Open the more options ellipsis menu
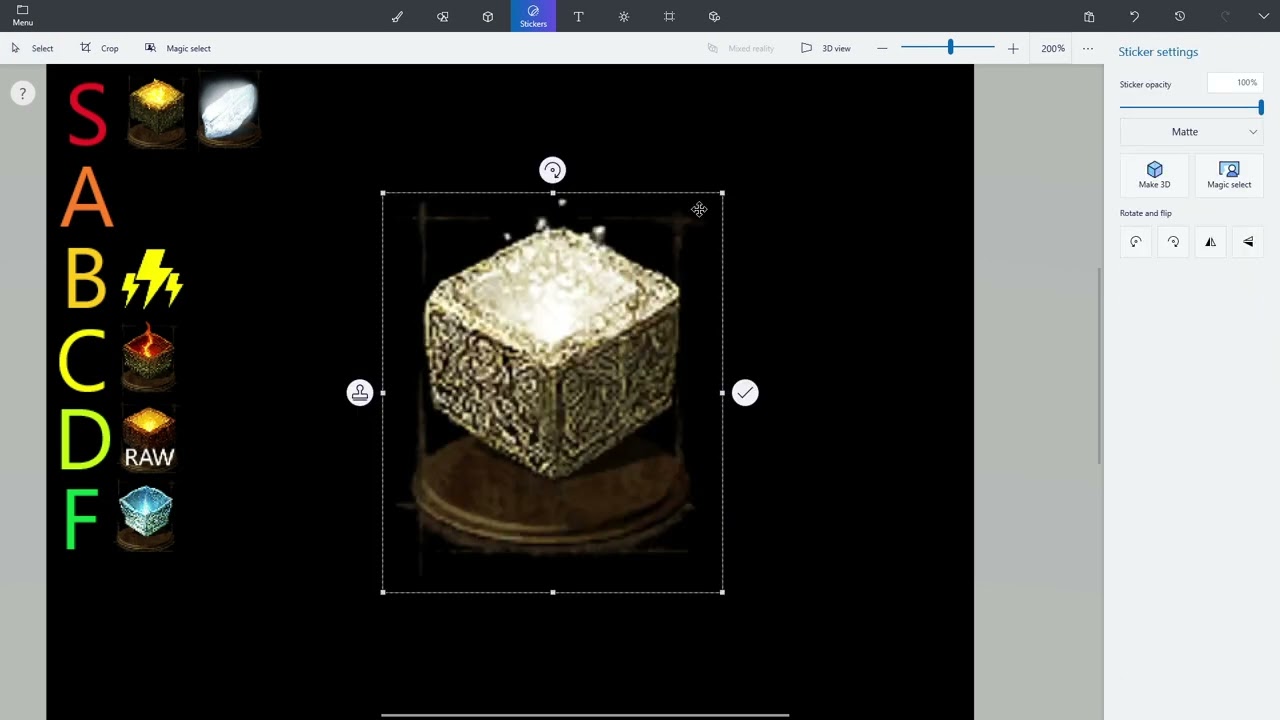 click(1088, 48)
